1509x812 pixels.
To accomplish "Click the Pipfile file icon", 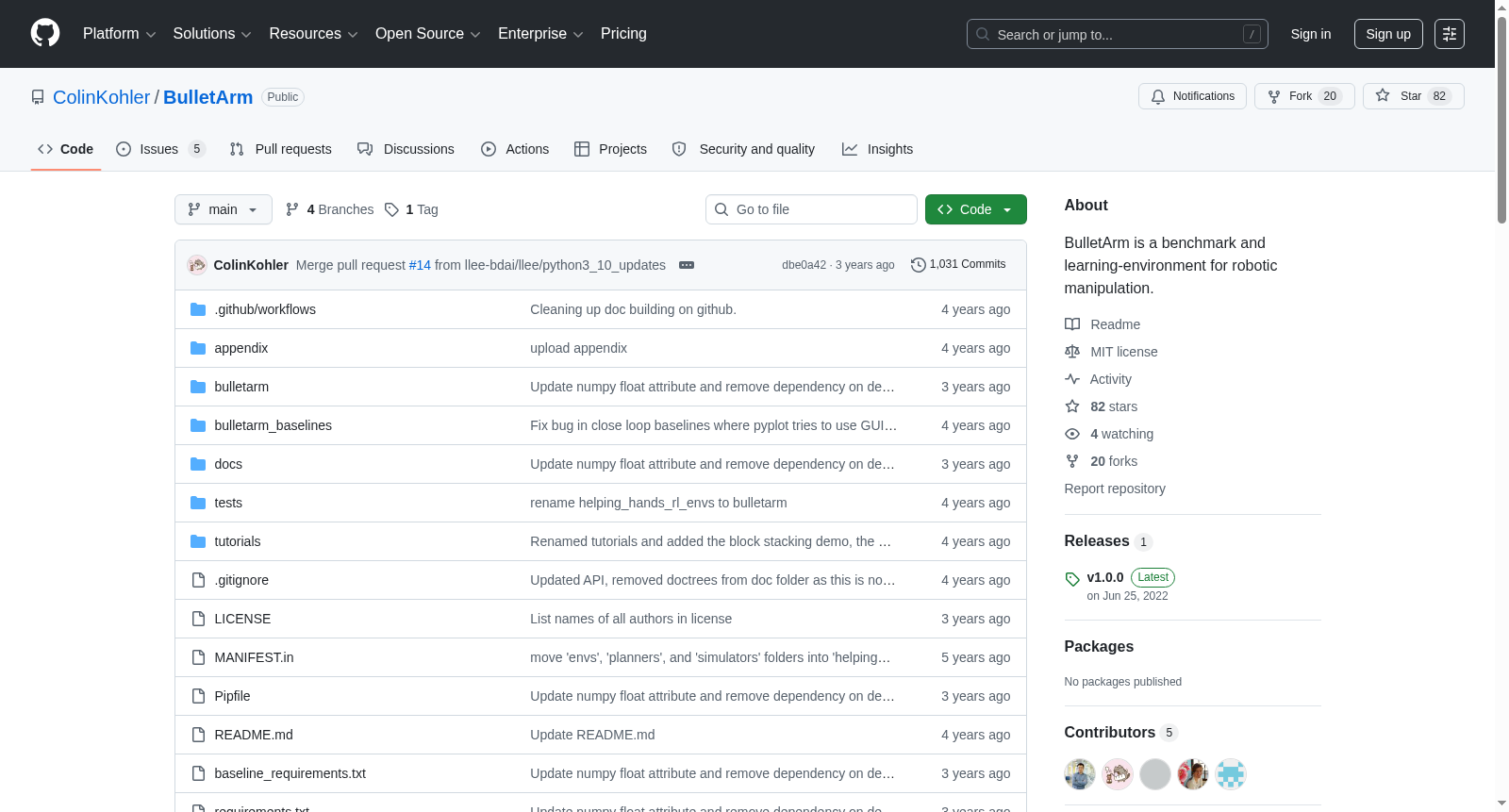I will [198, 696].
